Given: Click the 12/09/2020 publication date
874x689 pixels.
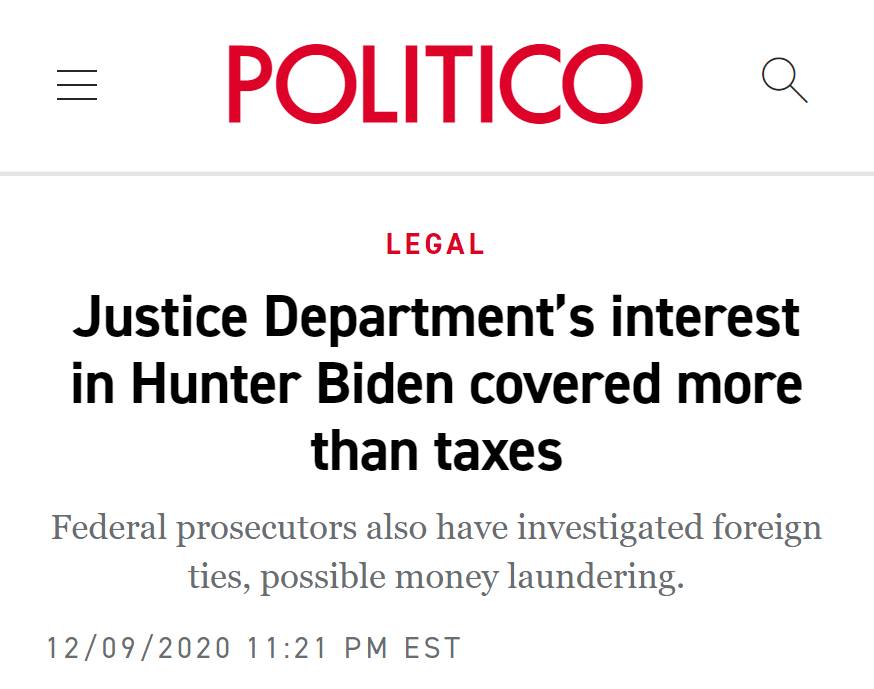Looking at the screenshot, I should 140,647.
